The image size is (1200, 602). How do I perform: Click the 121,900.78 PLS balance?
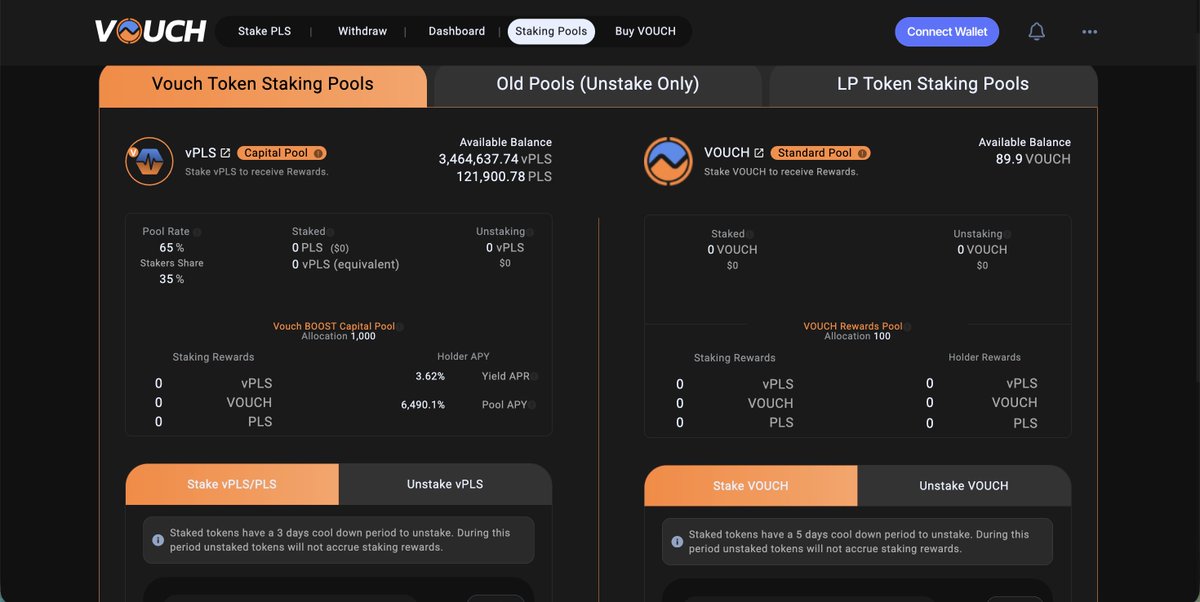click(504, 177)
